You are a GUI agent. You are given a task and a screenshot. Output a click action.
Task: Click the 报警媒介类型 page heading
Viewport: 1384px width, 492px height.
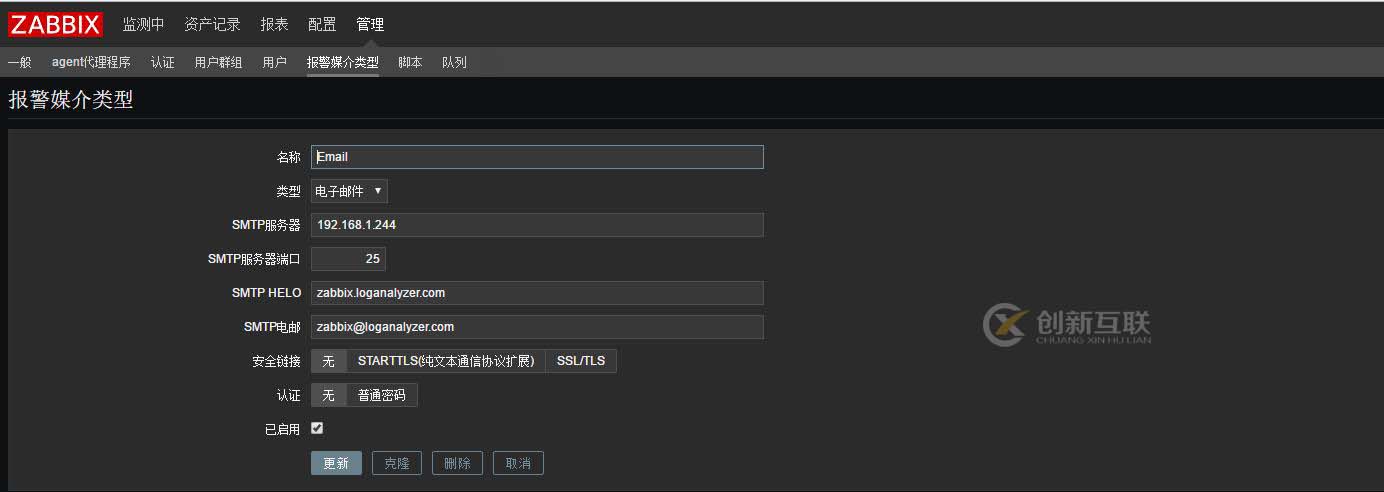pos(71,100)
